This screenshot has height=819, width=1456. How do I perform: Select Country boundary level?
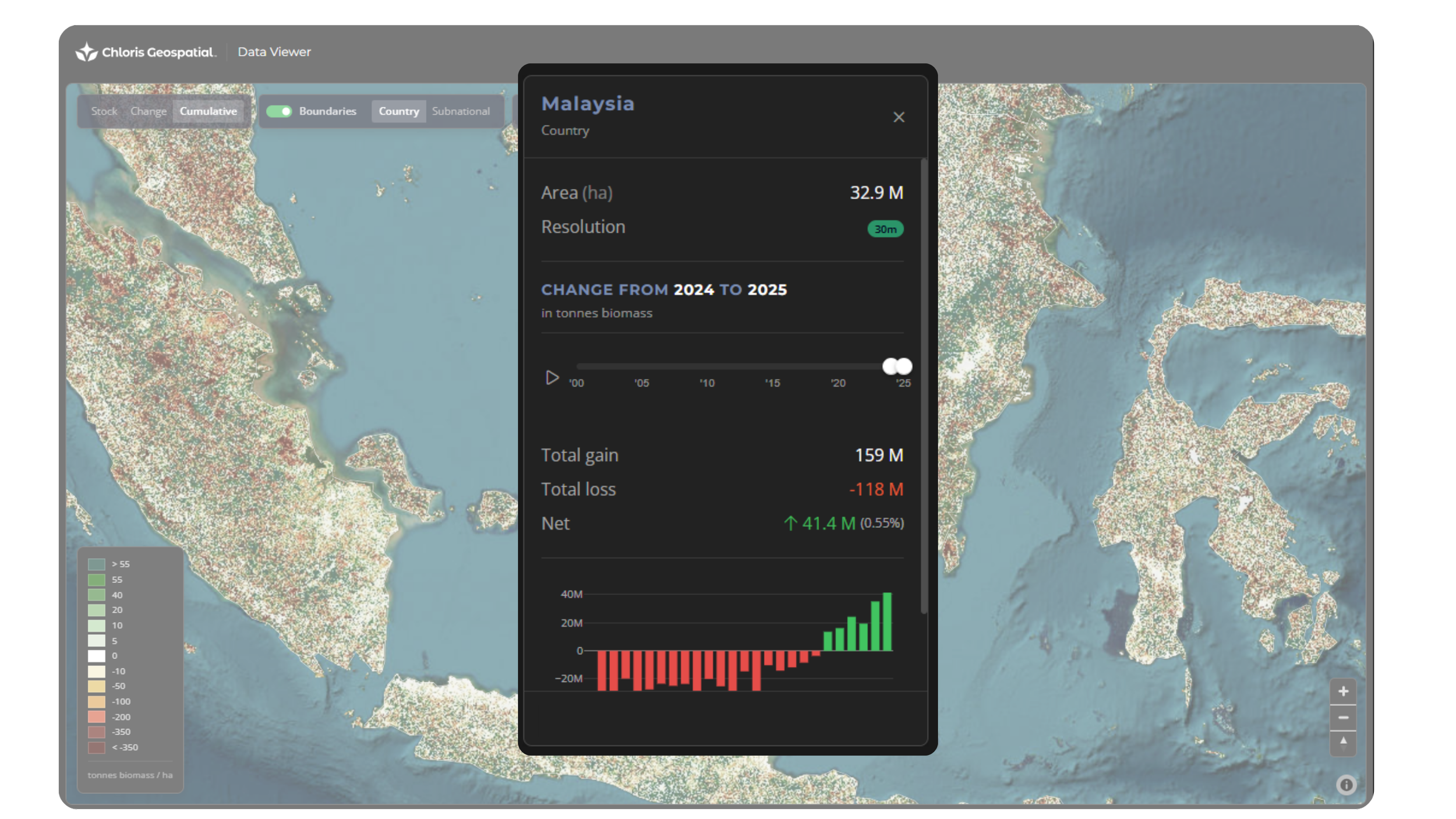point(398,111)
